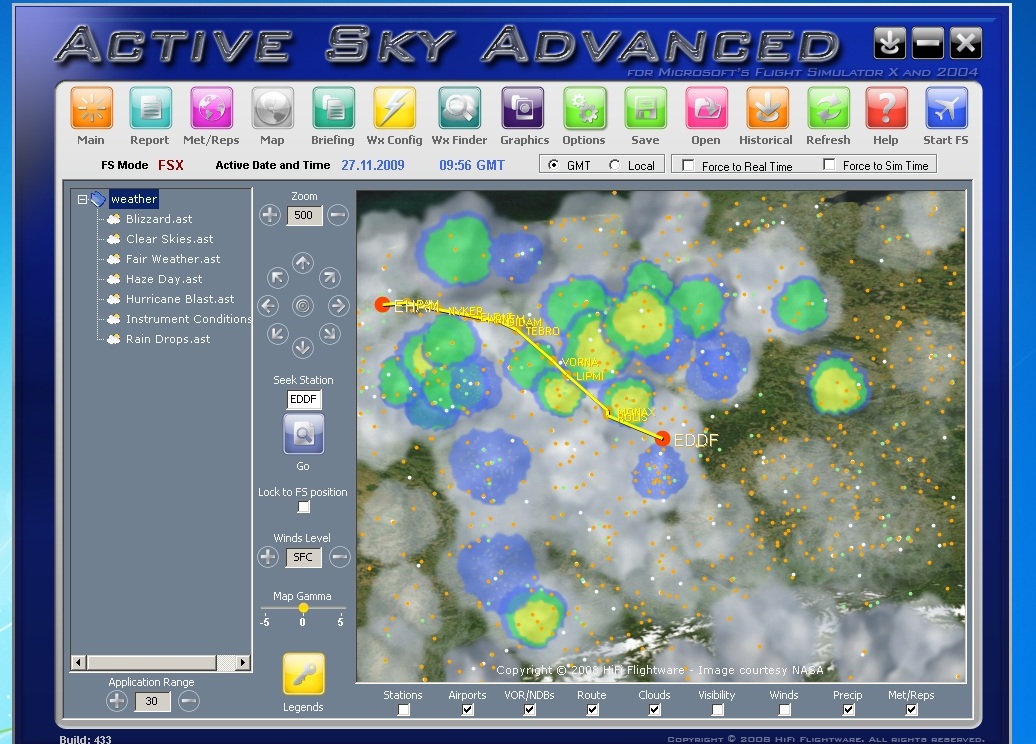
Task: Uncheck the Met/Reps map layer
Action: [911, 710]
